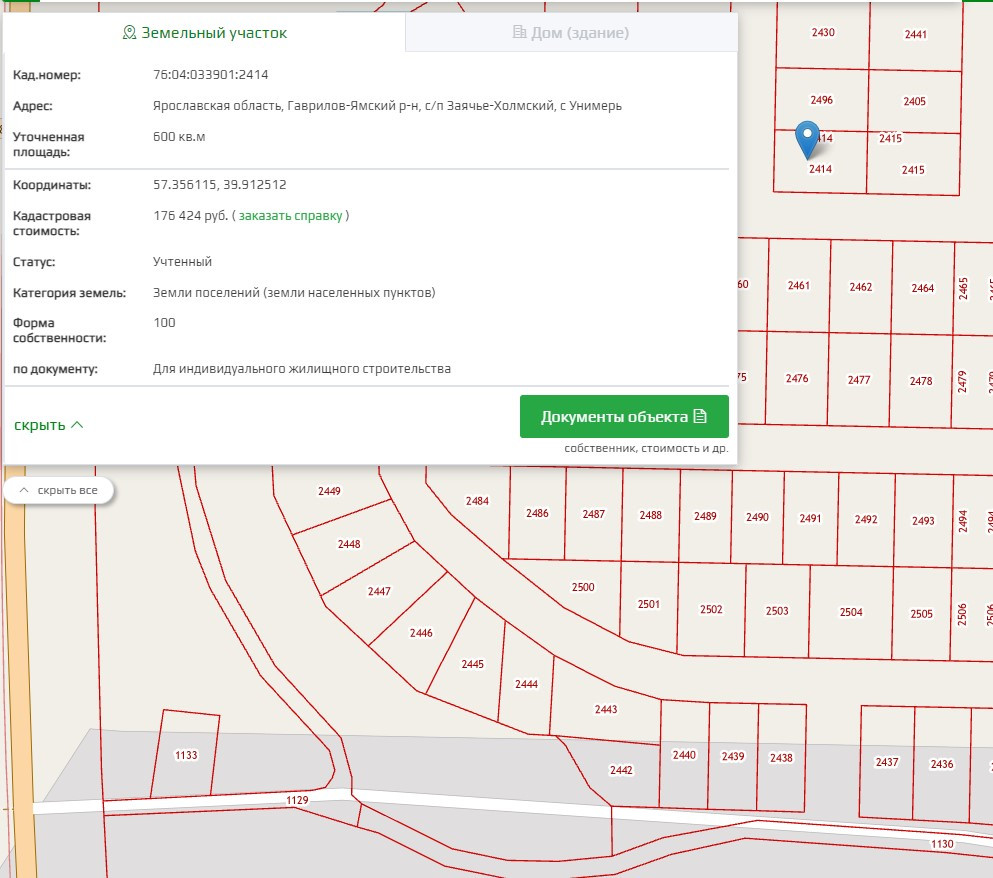Switch to the Земельный участок tab
The image size is (993, 878).
pyautogui.click(x=204, y=33)
